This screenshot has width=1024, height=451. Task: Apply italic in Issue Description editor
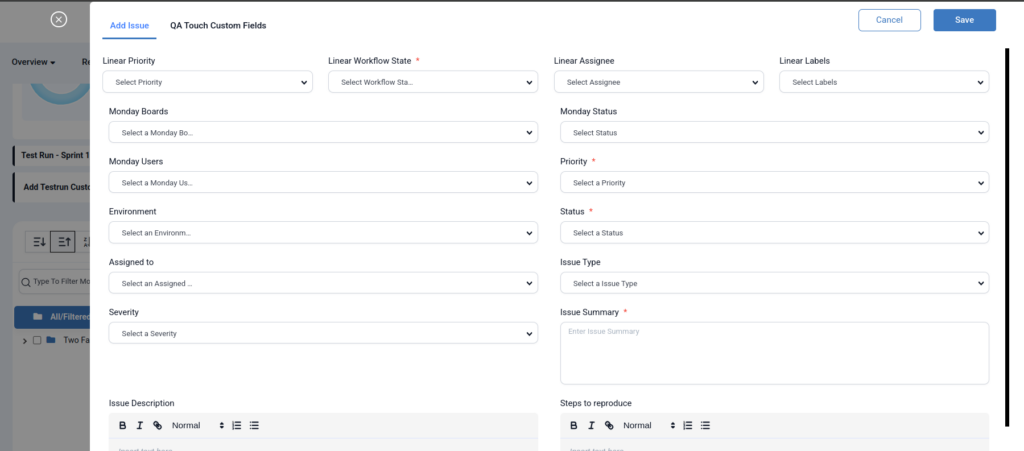point(140,426)
